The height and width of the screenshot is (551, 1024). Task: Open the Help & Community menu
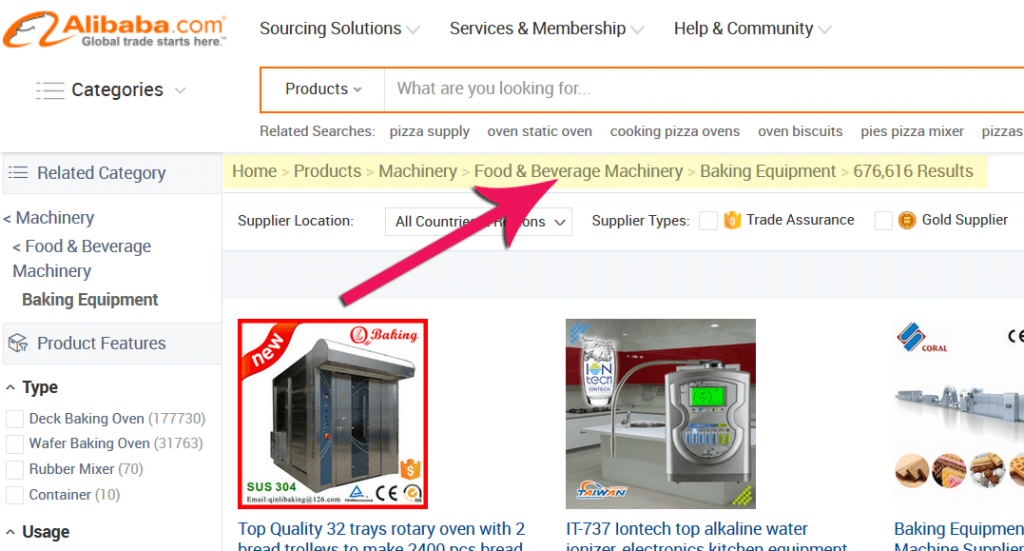[752, 29]
